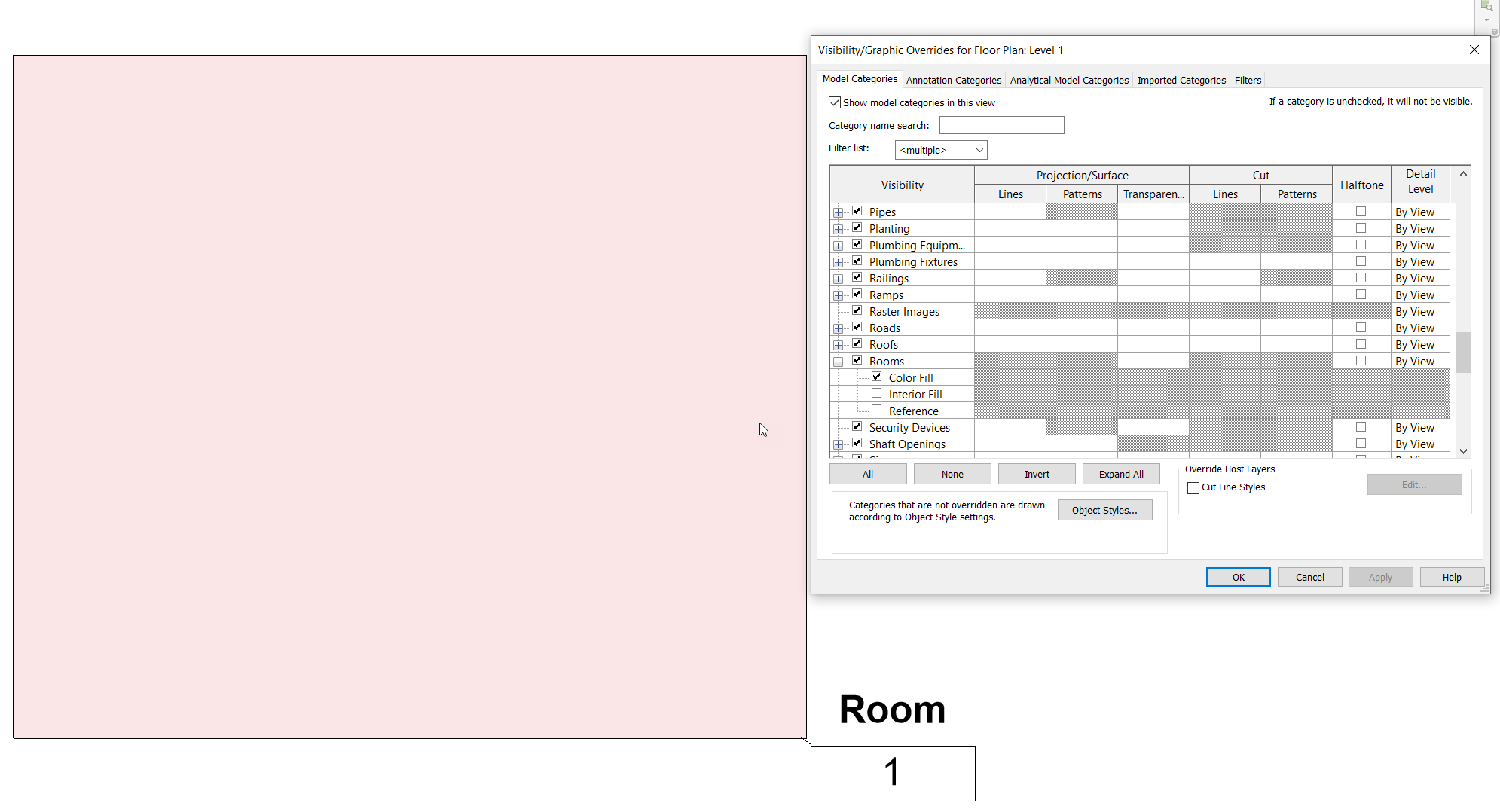
Task: Click the SteeringWheels navigation icon
Action: tap(1494, 32)
